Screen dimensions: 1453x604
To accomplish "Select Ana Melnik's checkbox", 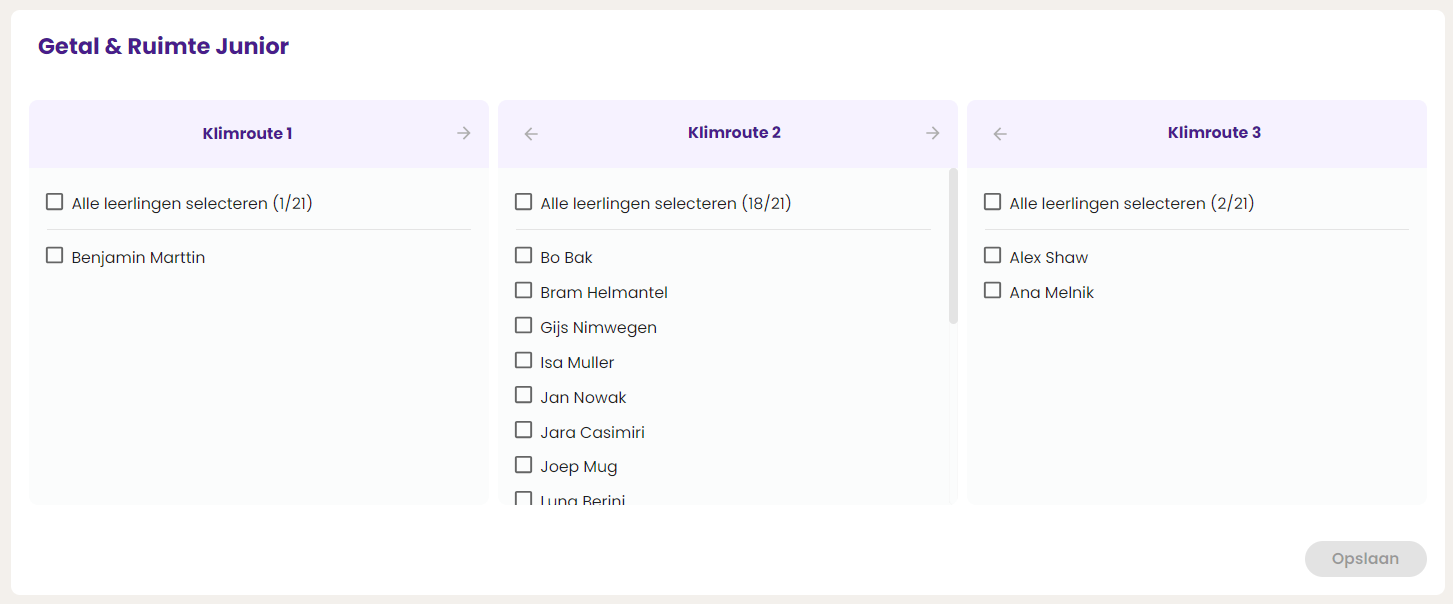I will 992,290.
